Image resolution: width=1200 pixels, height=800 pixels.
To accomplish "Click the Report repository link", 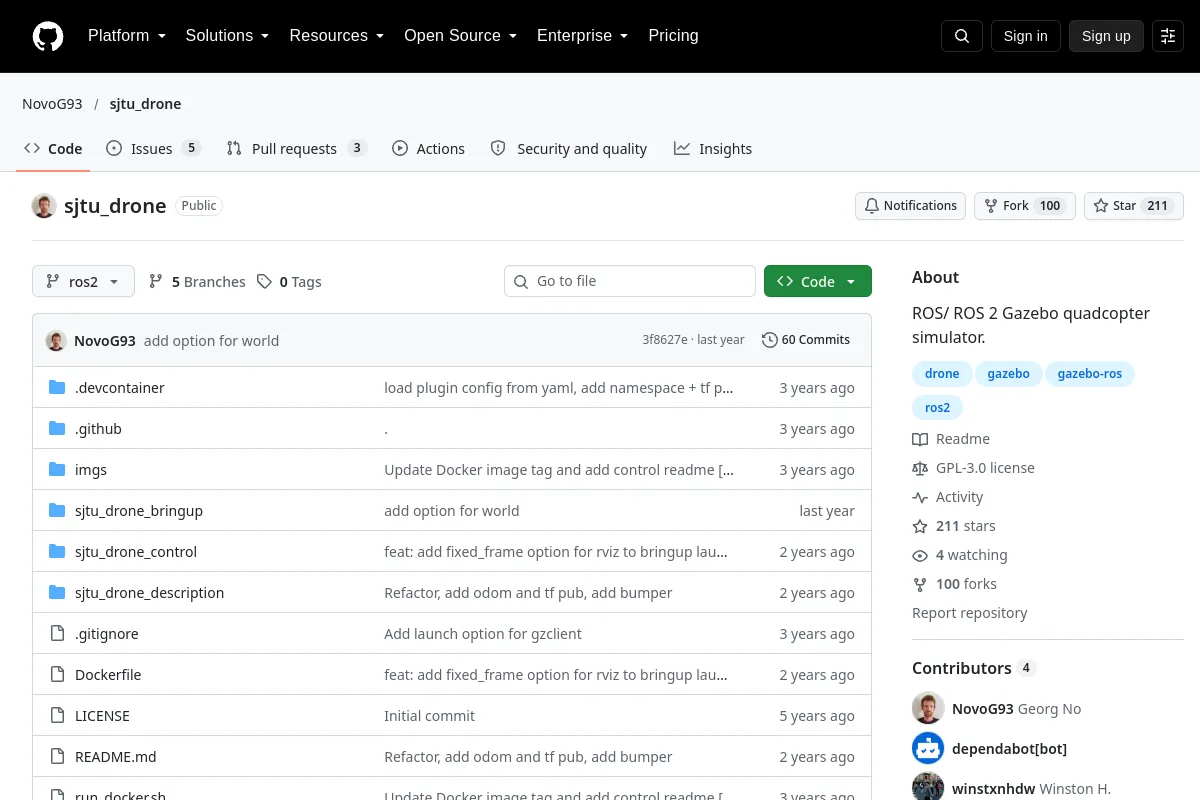I will 969,613.
